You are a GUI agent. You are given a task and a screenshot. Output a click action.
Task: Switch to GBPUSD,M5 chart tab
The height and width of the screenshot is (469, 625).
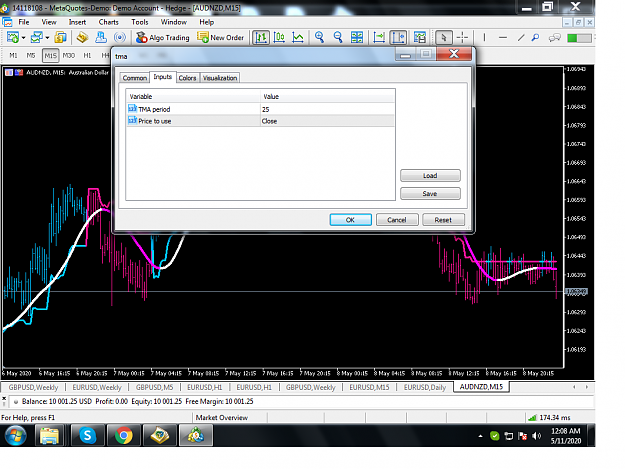155,387
